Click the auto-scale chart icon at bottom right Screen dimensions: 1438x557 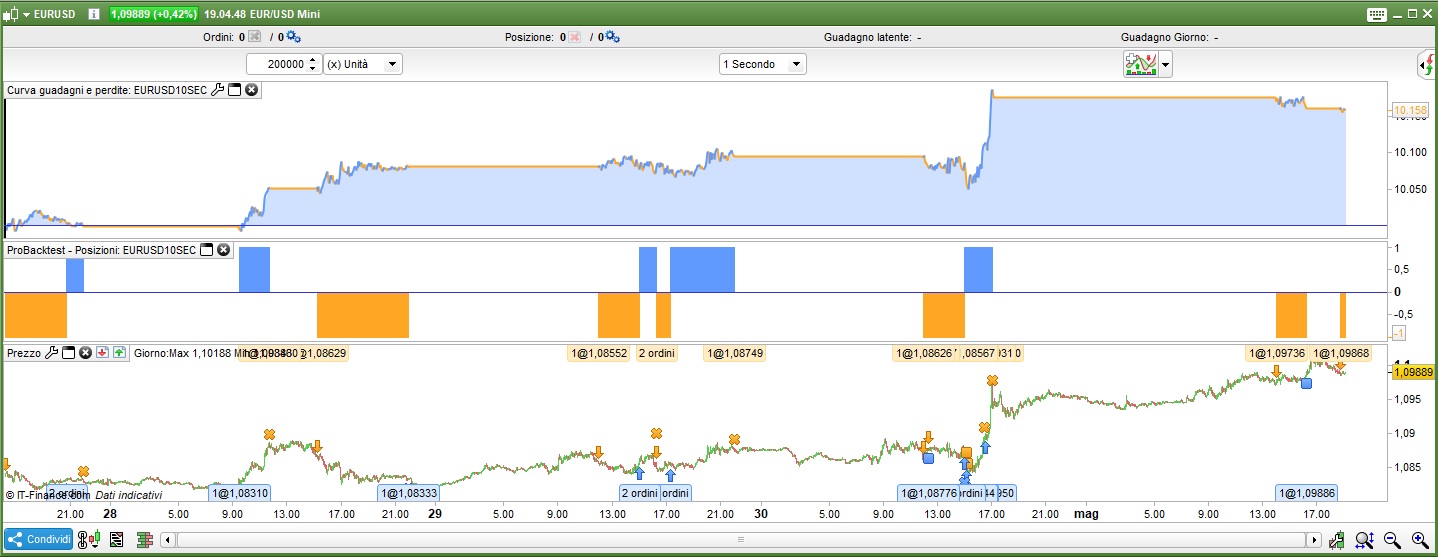[x=1337, y=540]
